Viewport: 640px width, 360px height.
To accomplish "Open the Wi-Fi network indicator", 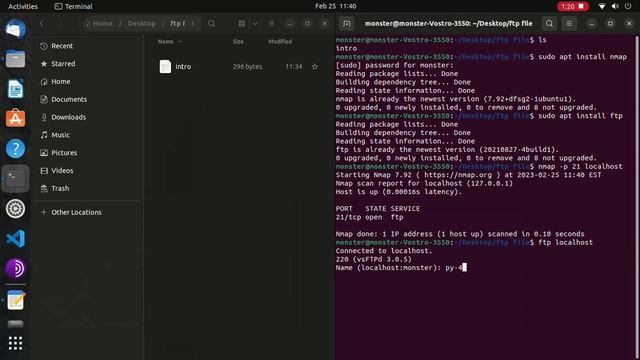I will [x=602, y=6].
